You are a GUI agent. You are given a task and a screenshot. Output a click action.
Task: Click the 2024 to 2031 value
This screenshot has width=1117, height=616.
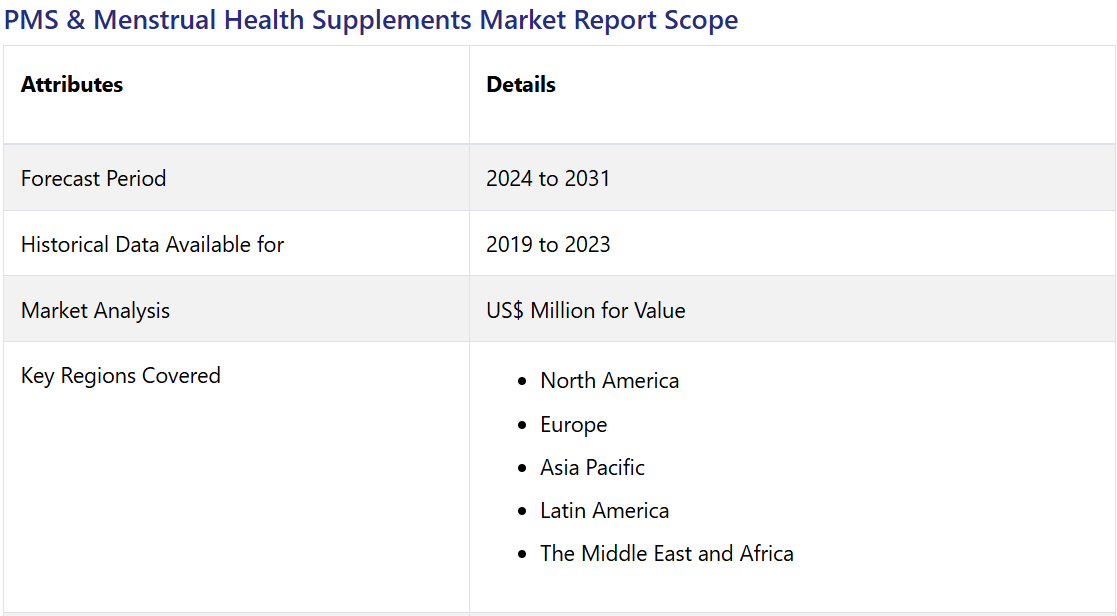pos(548,179)
